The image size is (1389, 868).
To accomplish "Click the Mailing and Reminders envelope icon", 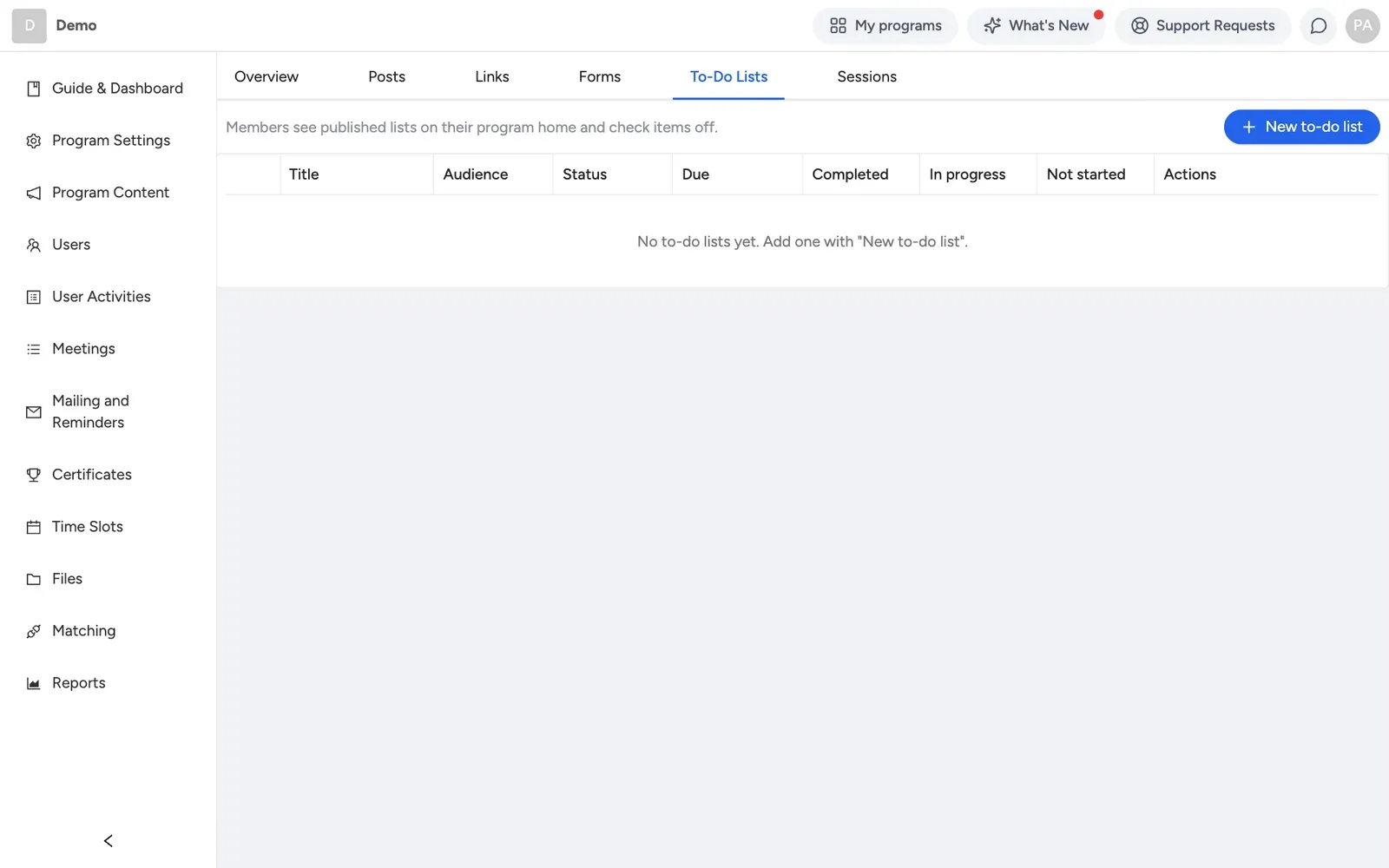I will click(x=34, y=412).
